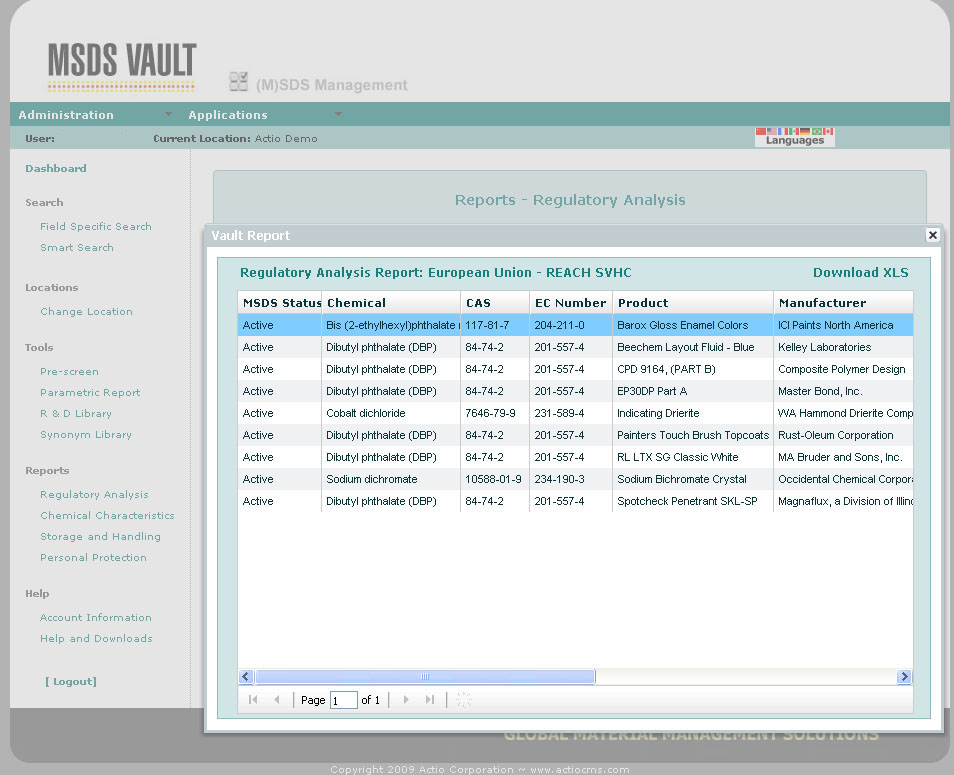Click manufacturer Kelley Laboratories
This screenshot has height=775, width=954.
tap(824, 347)
